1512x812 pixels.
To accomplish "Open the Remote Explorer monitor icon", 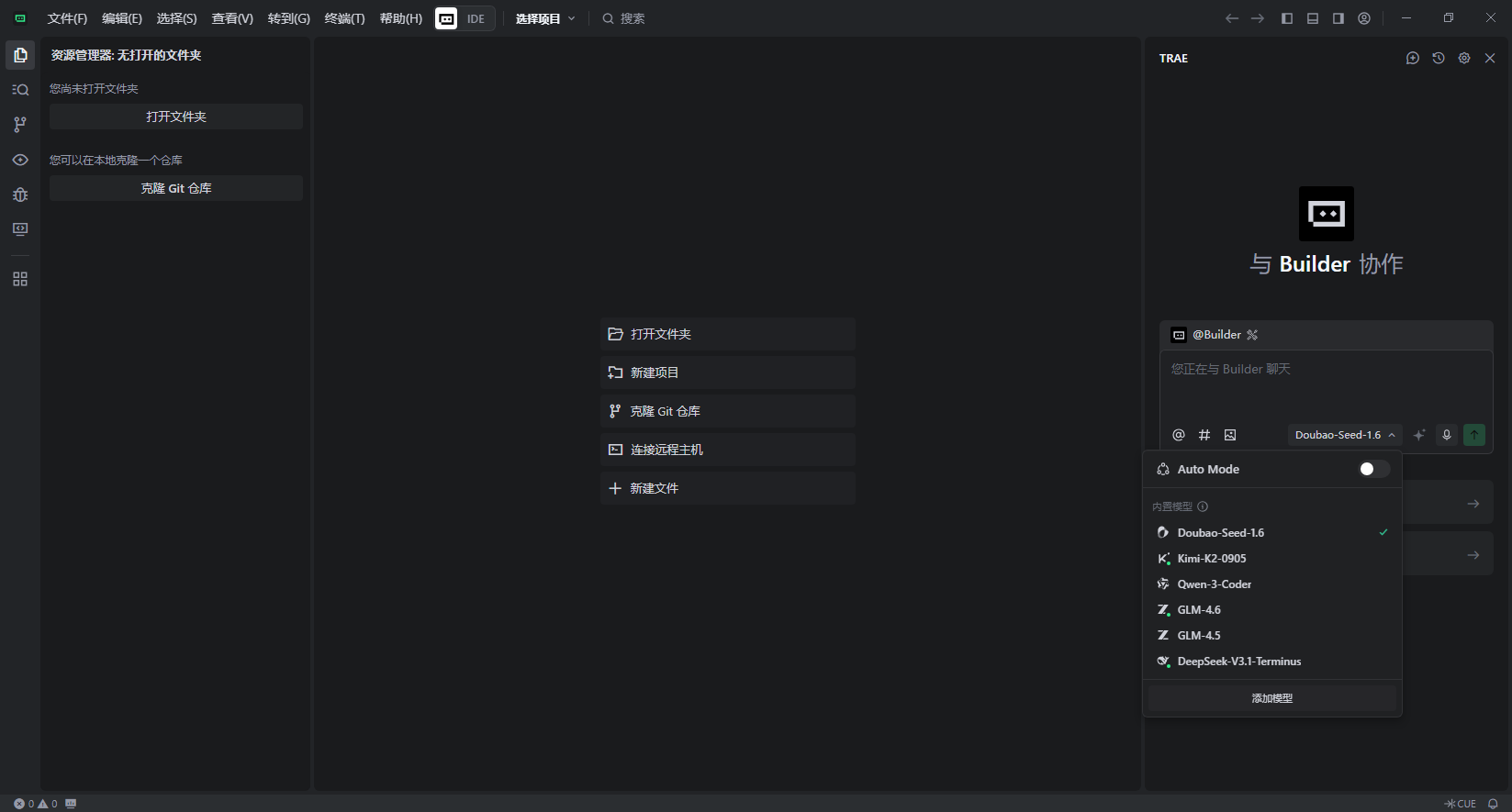I will pyautogui.click(x=20, y=229).
